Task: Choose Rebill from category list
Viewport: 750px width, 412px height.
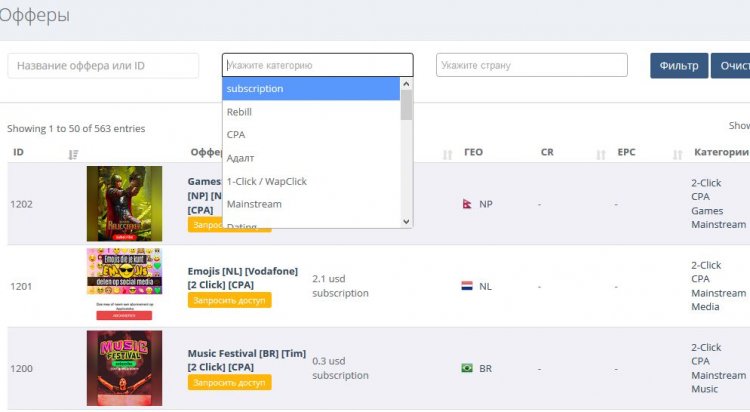Action: click(311, 111)
